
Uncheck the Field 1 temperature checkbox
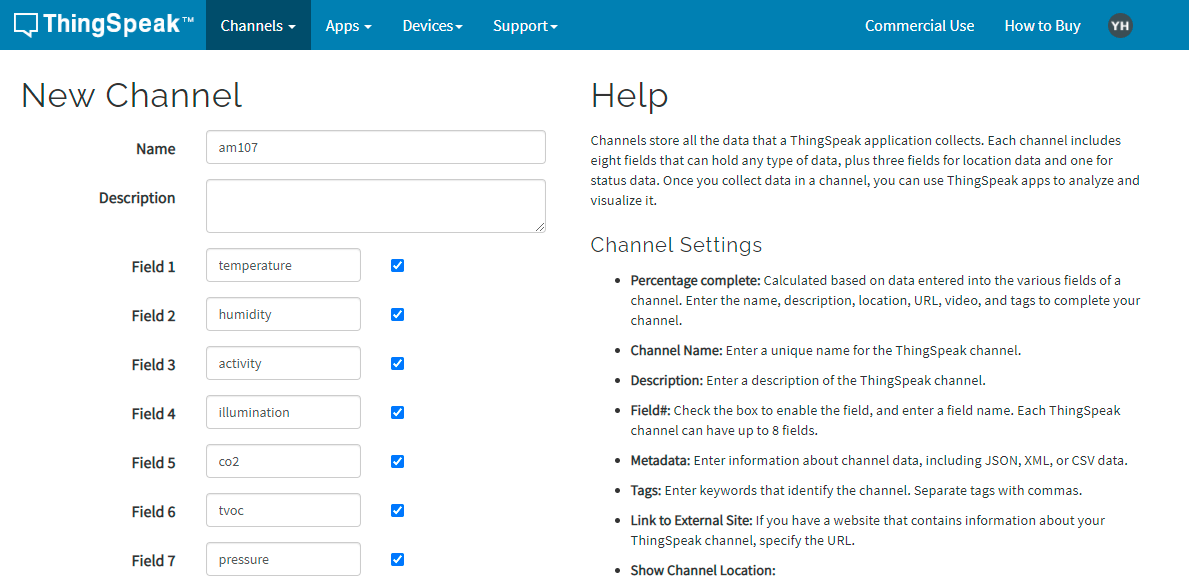[x=397, y=265]
